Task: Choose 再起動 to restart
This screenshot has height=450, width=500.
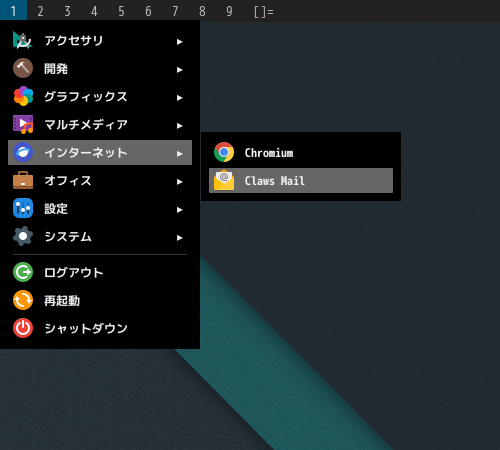Action: (100, 300)
